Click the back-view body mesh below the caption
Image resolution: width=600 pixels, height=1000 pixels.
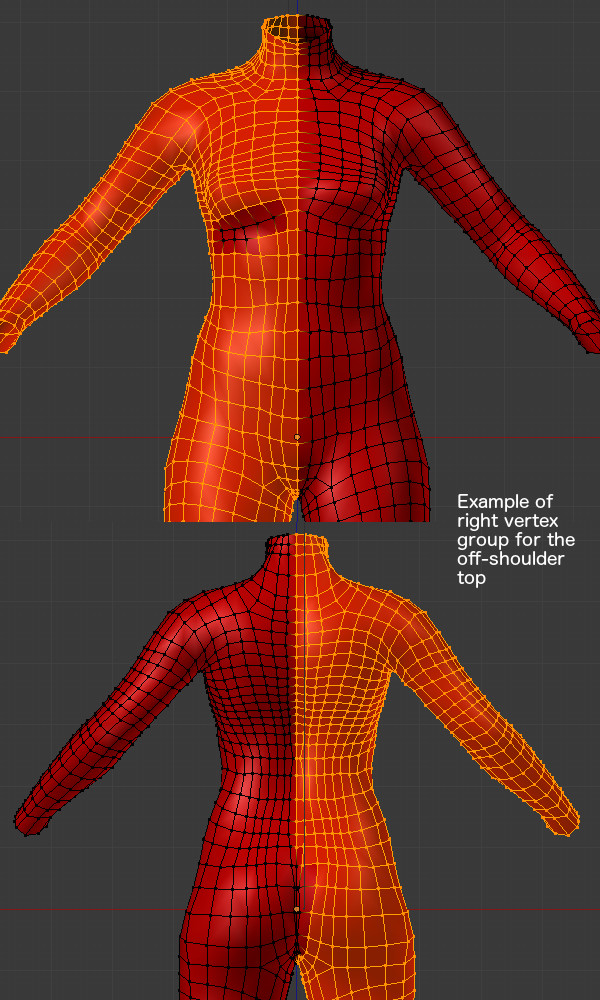click(296, 765)
